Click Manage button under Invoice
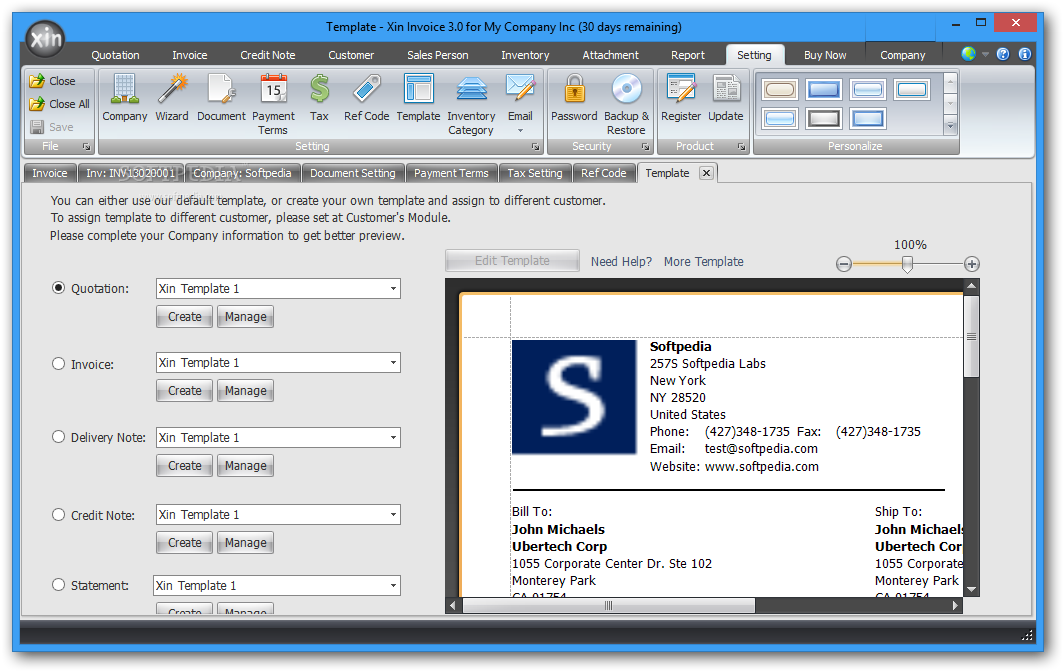The height and width of the screenshot is (672, 1064). [x=246, y=391]
